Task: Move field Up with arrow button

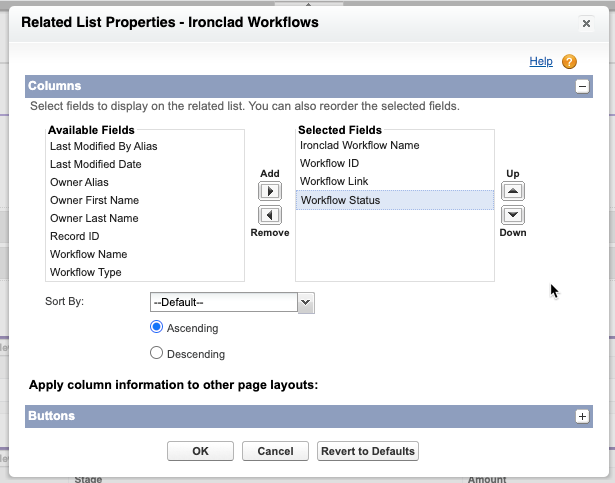Action: pos(513,191)
